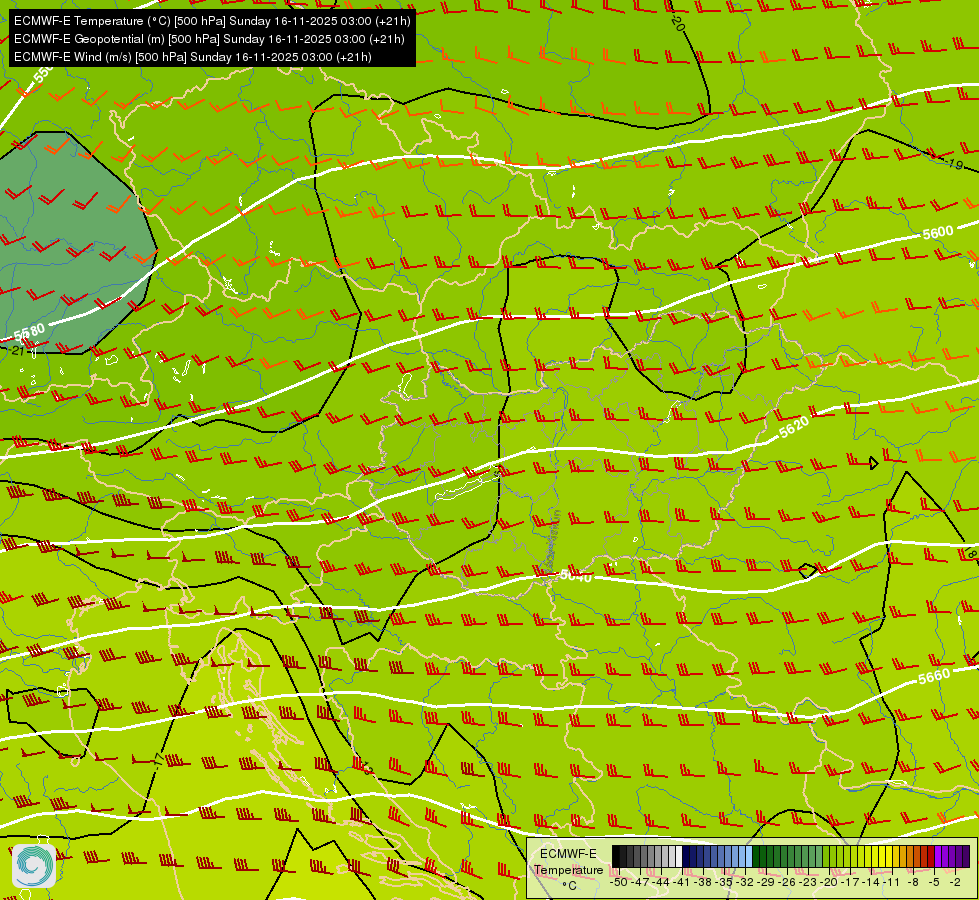Click the ECMWF-E Temperature 500 hPa header line

(212, 21)
